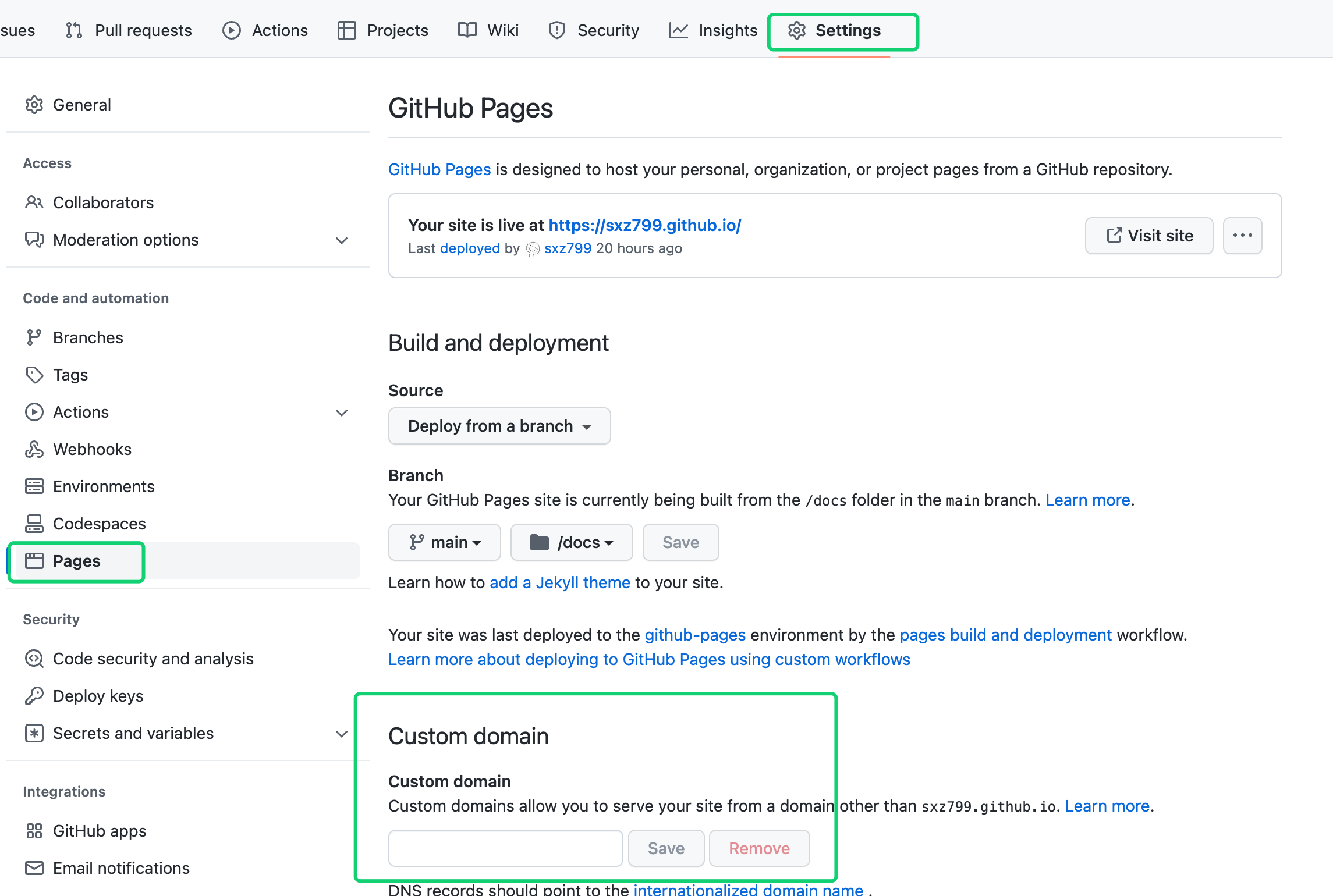Screen dimensions: 1333x896
Task: Open the sxz799 user profile link
Action: (568, 248)
